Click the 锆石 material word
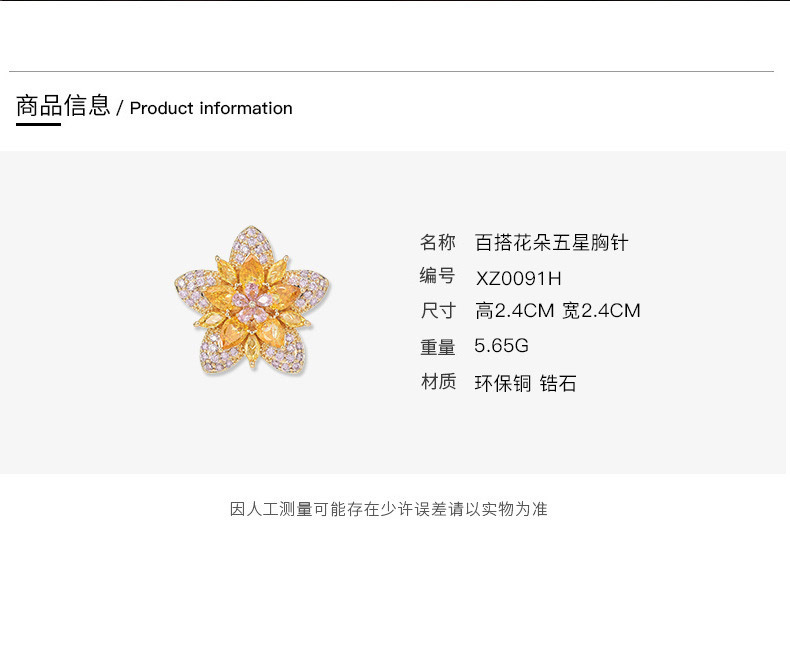790x653 pixels. click(558, 383)
